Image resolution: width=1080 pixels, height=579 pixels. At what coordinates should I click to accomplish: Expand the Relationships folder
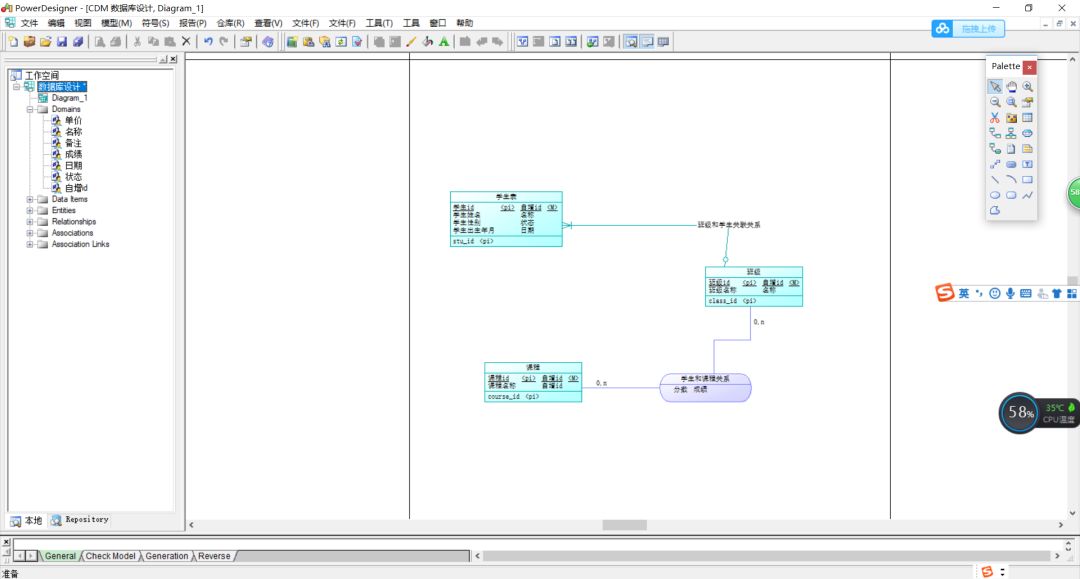pos(30,222)
